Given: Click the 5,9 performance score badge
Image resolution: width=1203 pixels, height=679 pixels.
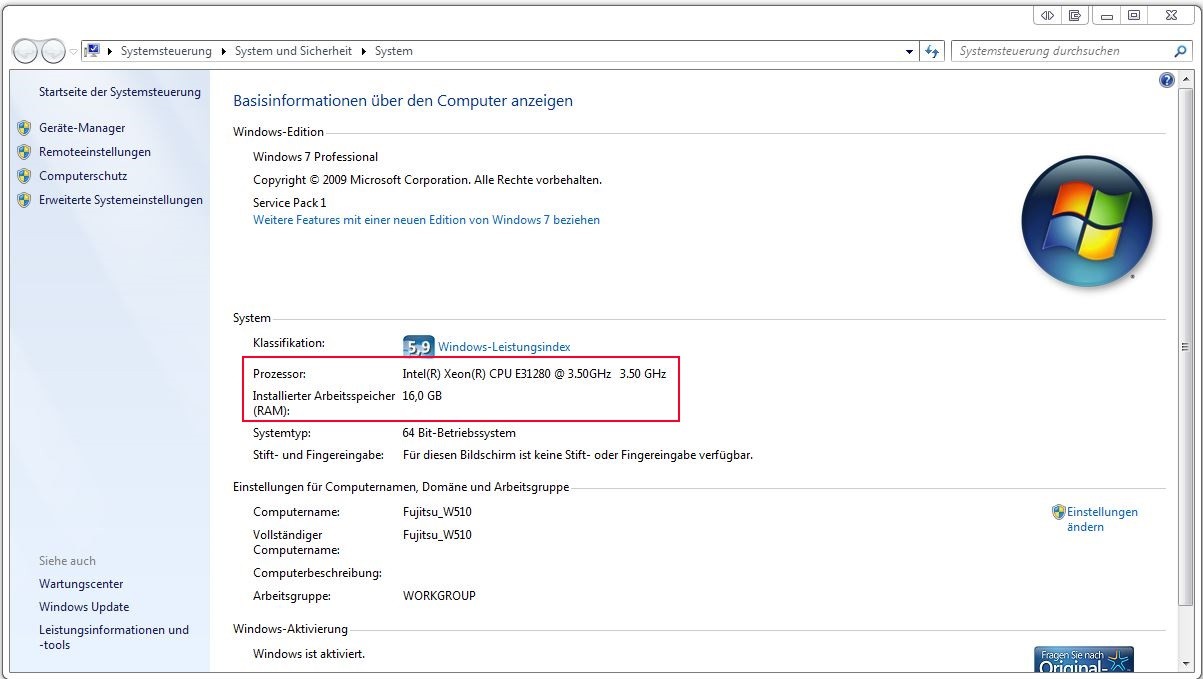Looking at the screenshot, I should click(x=418, y=347).
